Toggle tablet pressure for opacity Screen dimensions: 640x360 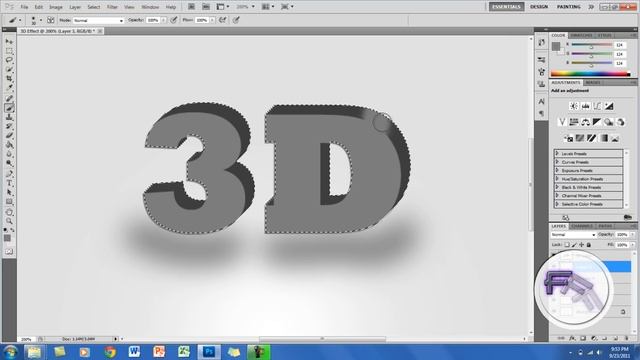[174, 20]
